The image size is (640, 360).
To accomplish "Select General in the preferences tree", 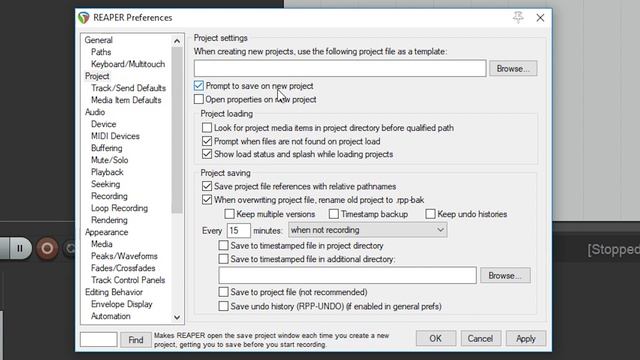I will [98, 40].
